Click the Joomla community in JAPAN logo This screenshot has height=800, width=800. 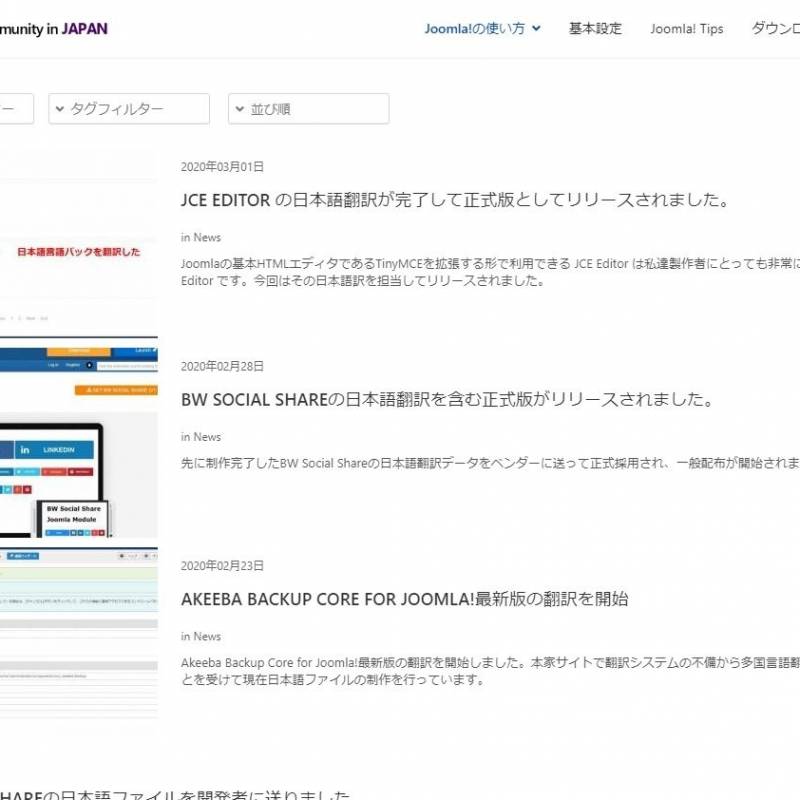pos(54,29)
